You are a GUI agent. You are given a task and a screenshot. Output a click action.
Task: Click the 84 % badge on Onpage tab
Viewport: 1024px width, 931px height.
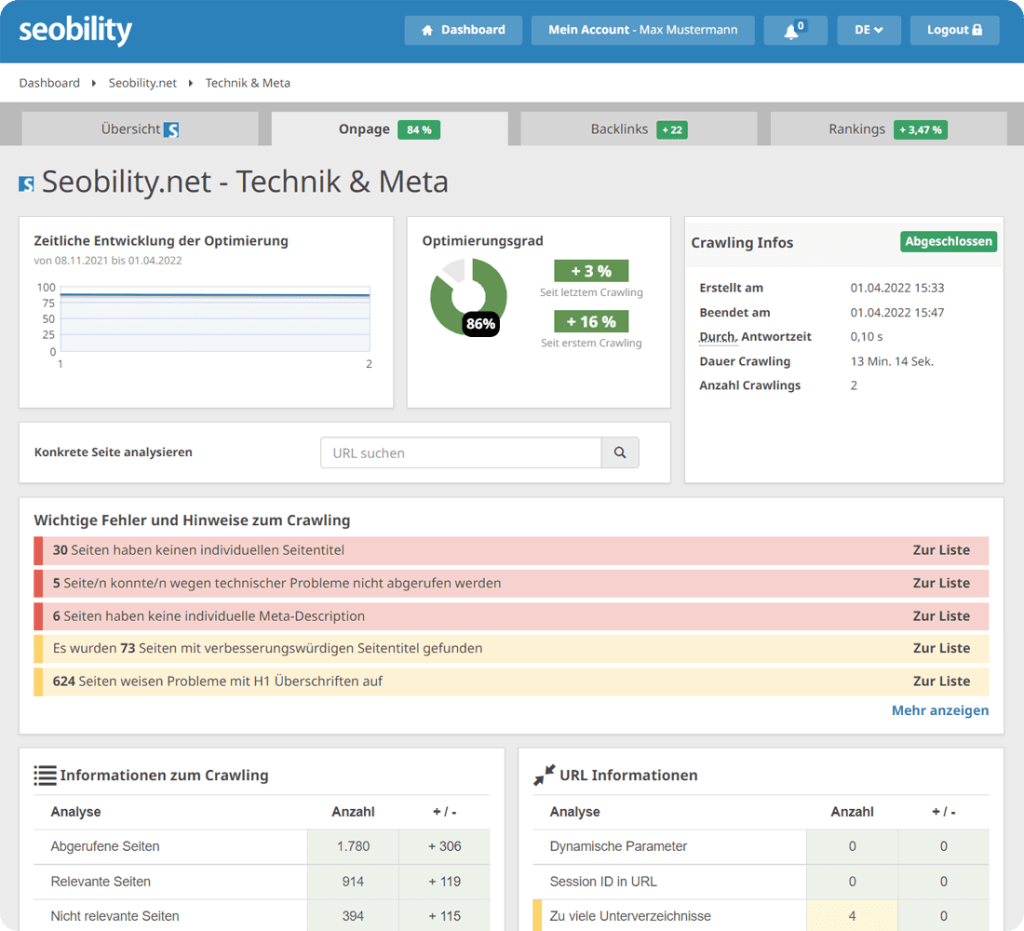point(419,129)
